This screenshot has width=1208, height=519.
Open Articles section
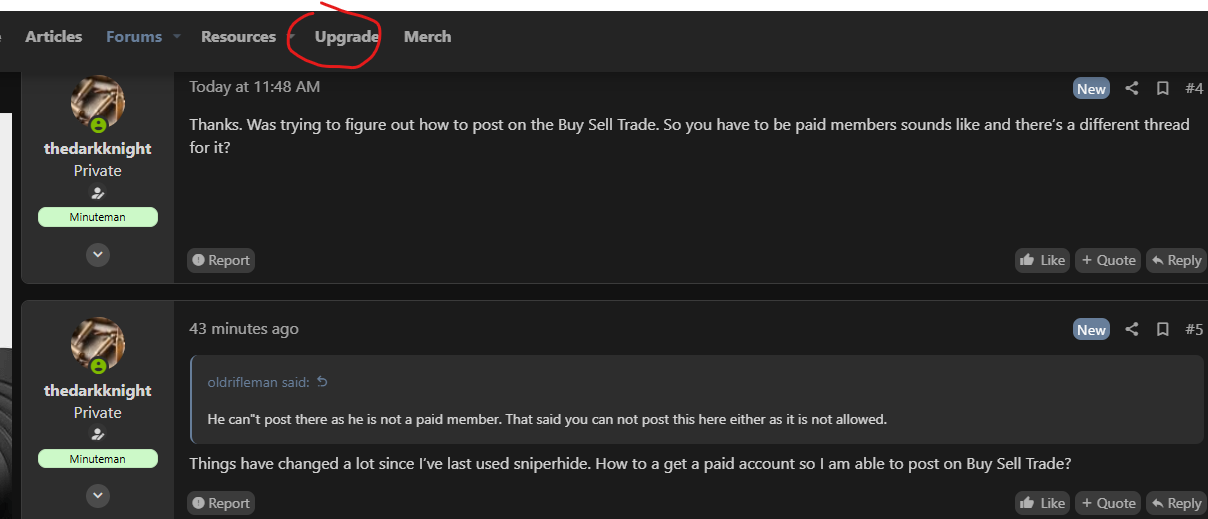click(x=54, y=37)
